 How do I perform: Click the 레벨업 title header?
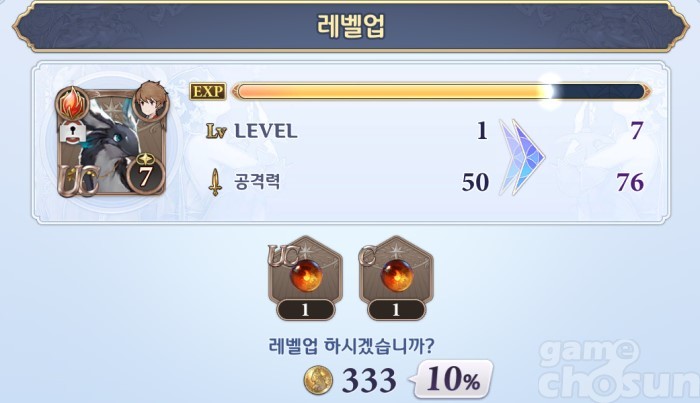350,25
